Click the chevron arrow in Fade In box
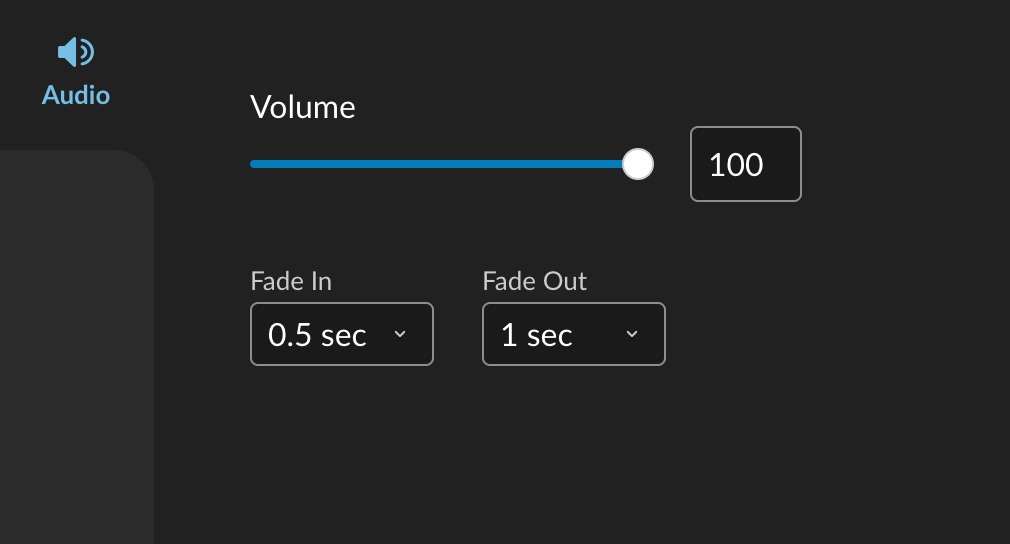Screen dimensions: 1010x544 click(400, 334)
